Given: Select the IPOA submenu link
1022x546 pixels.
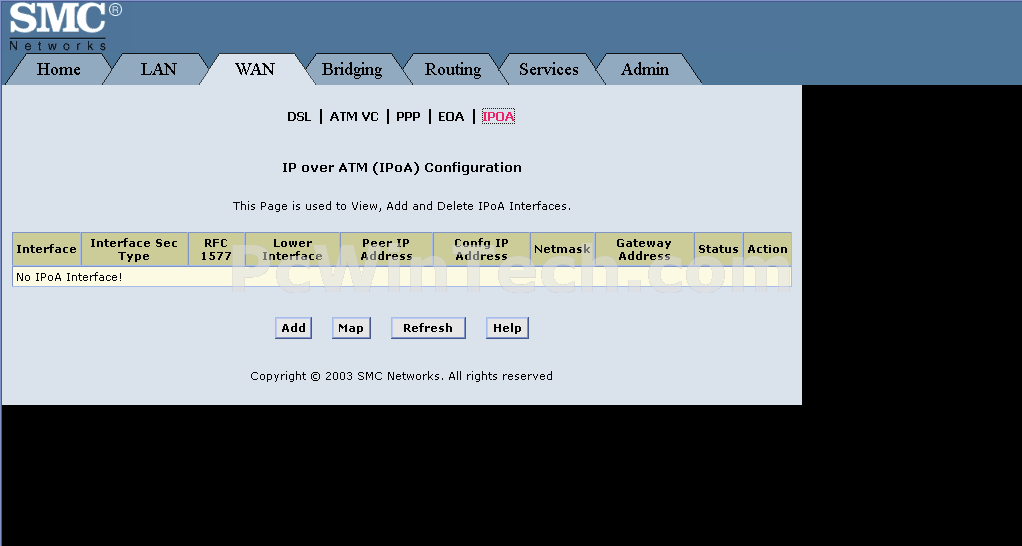Looking at the screenshot, I should [499, 117].
